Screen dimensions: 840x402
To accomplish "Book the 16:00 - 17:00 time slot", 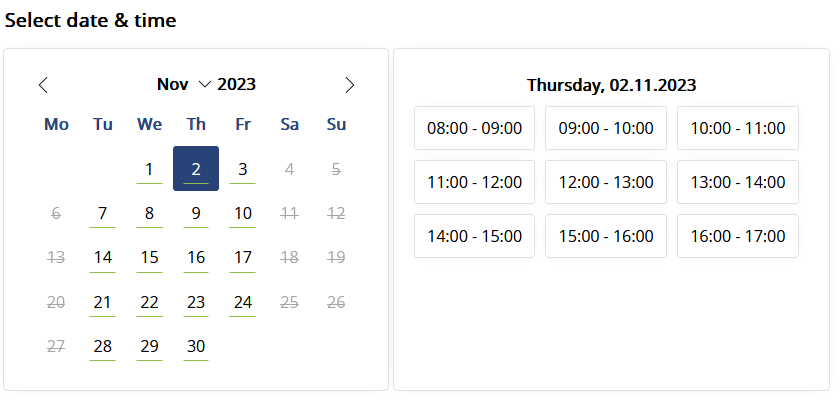I will click(x=738, y=236).
